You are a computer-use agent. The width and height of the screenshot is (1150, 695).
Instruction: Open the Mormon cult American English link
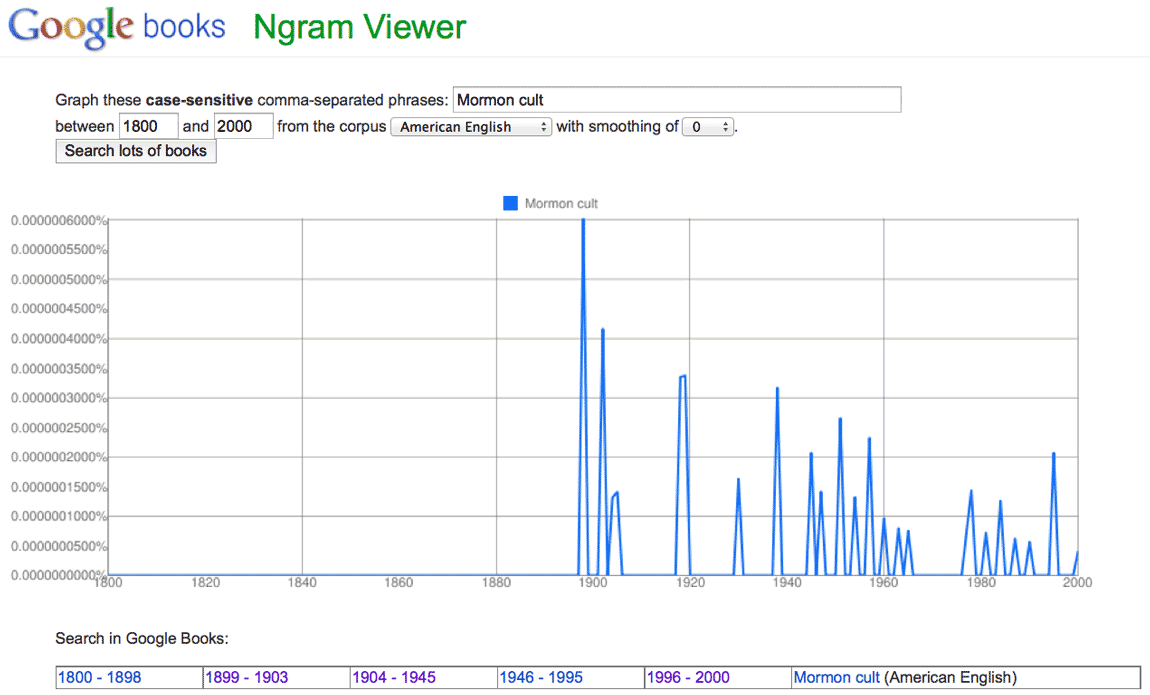click(836, 677)
